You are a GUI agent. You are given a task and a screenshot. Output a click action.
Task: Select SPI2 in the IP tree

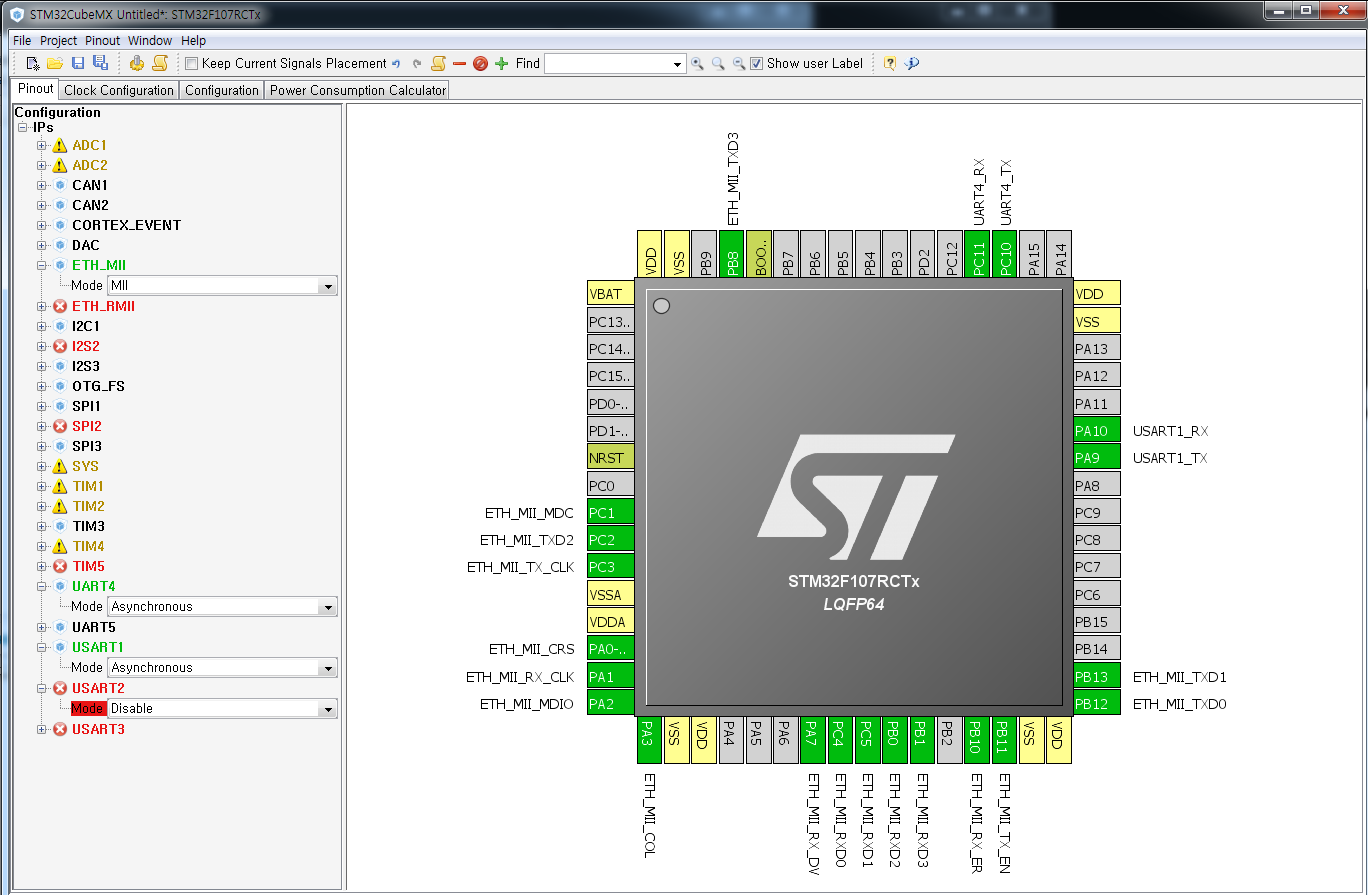coord(87,426)
